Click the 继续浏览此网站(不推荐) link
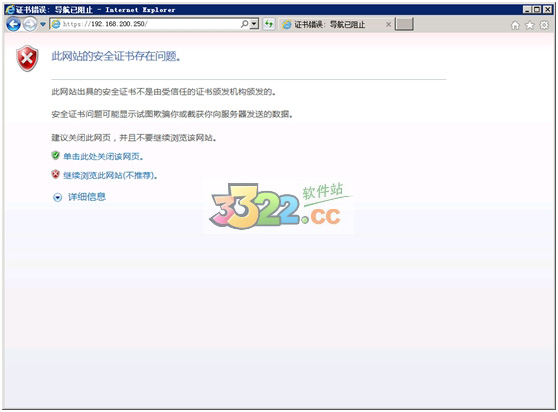The height and width of the screenshot is (412, 558). 110,175
